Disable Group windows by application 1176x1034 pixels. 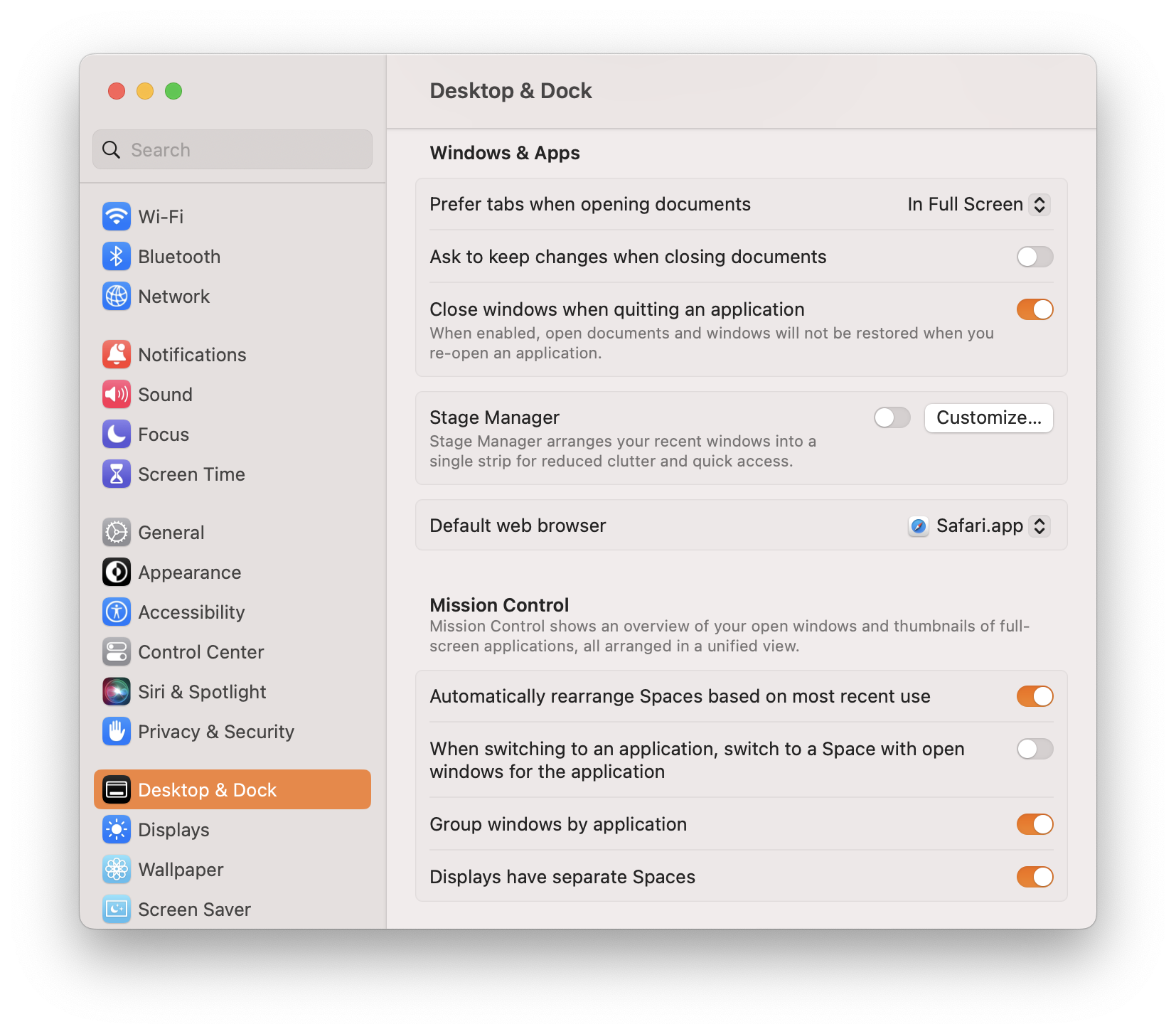(x=1035, y=824)
